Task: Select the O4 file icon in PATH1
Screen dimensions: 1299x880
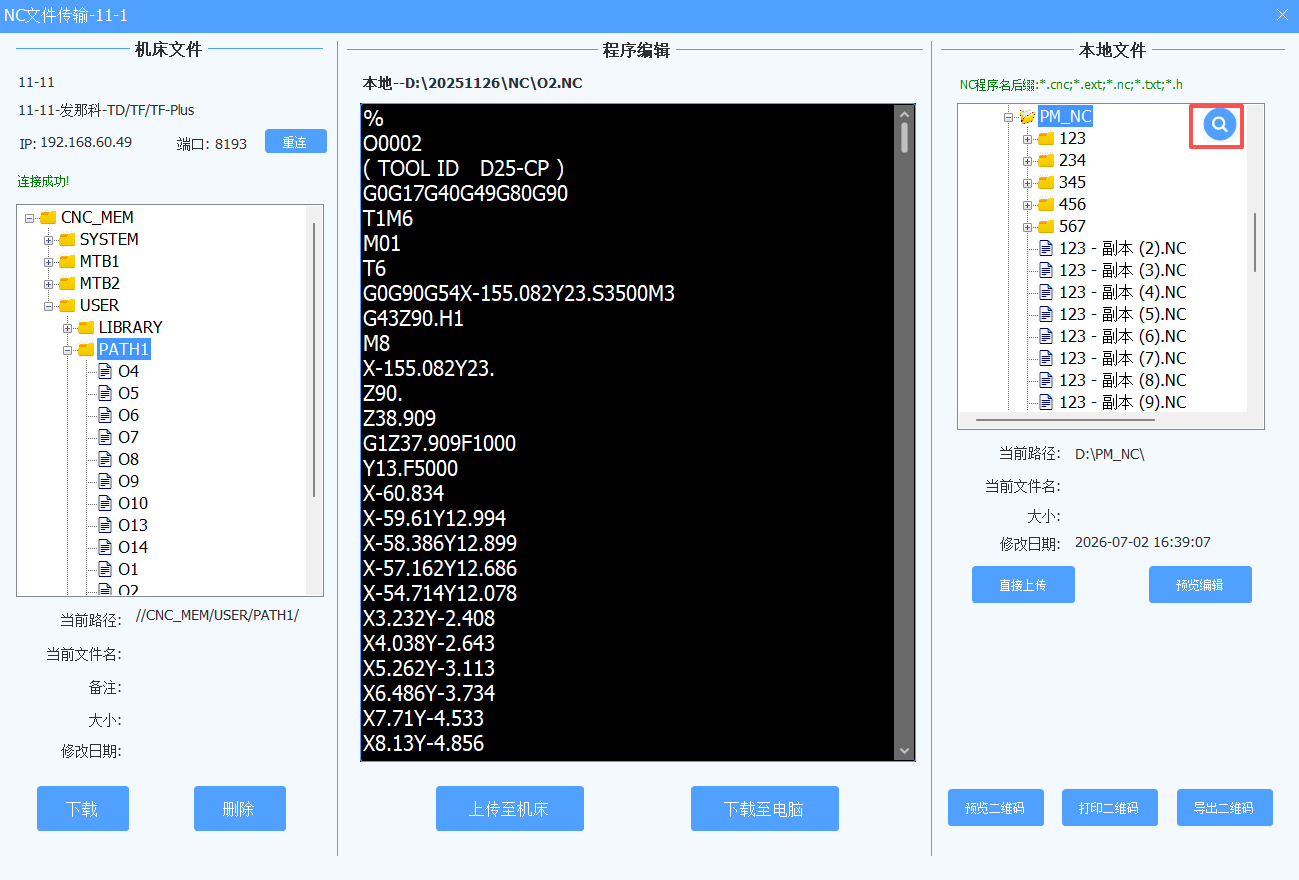Action: (105, 371)
